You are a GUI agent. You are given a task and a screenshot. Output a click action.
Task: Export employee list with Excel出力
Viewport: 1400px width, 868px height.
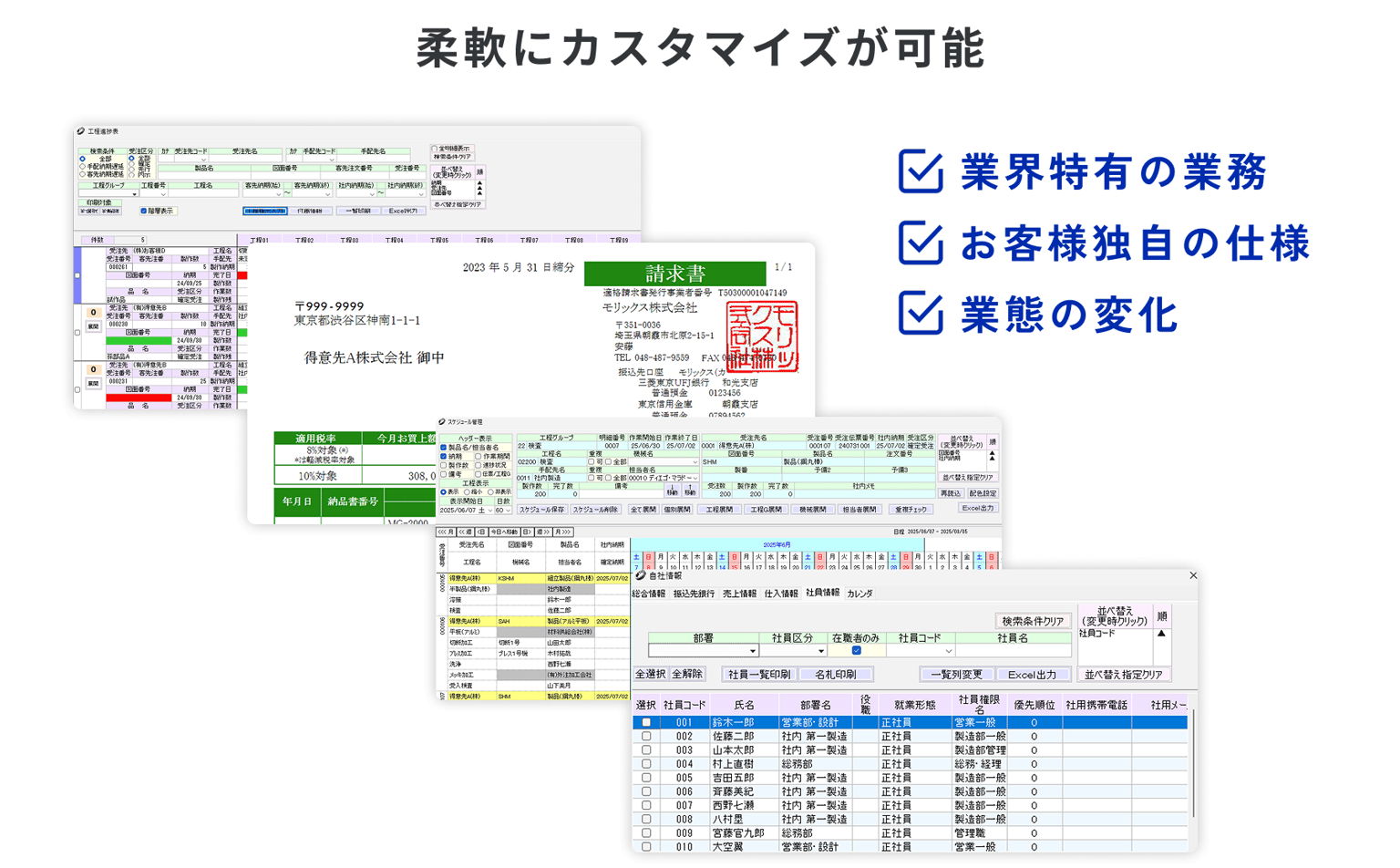click(1033, 675)
